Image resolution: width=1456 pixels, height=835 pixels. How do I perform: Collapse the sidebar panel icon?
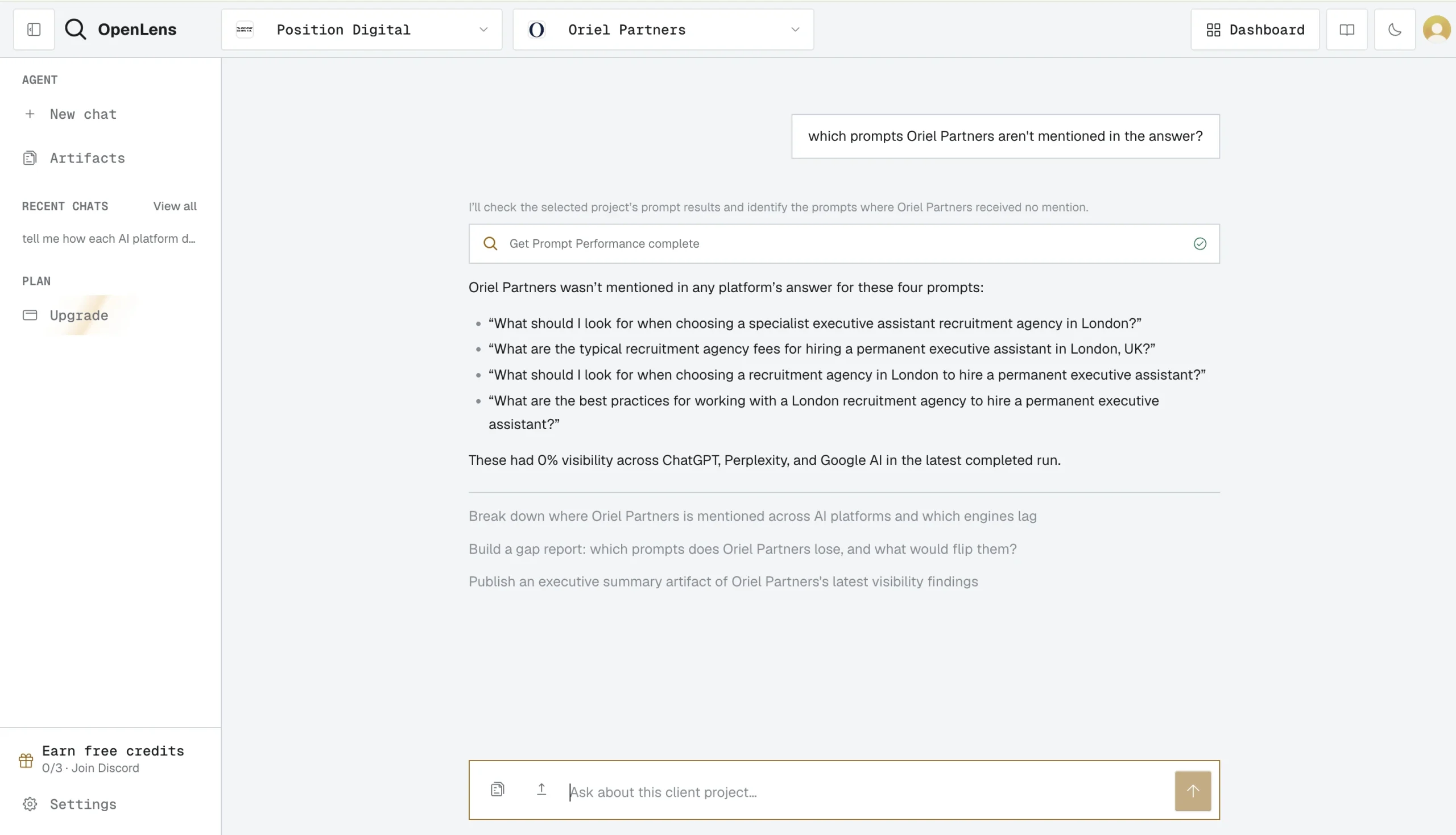[34, 29]
